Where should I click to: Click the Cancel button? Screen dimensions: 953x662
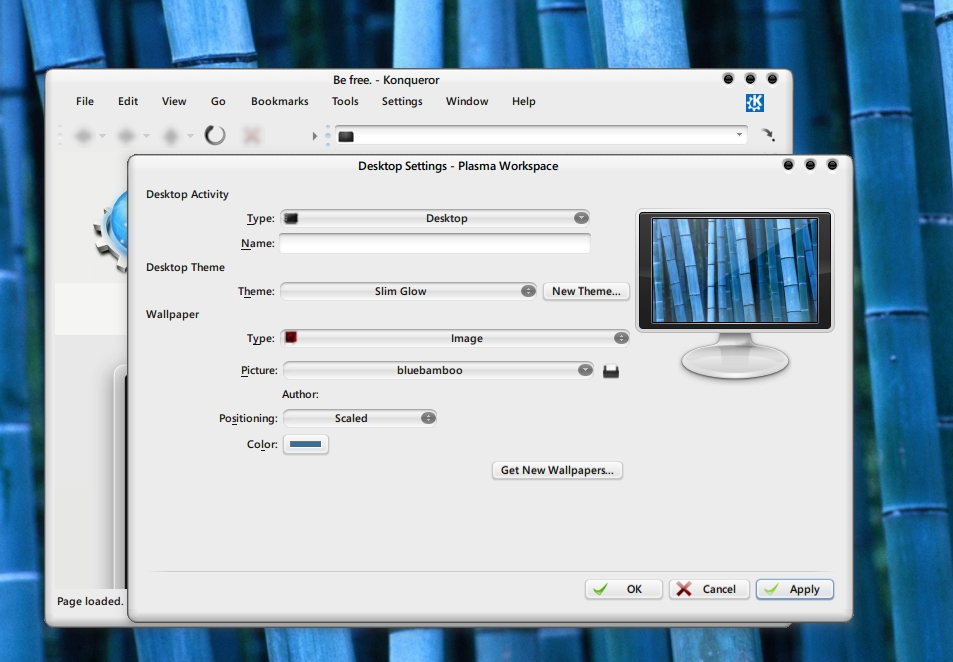click(709, 589)
